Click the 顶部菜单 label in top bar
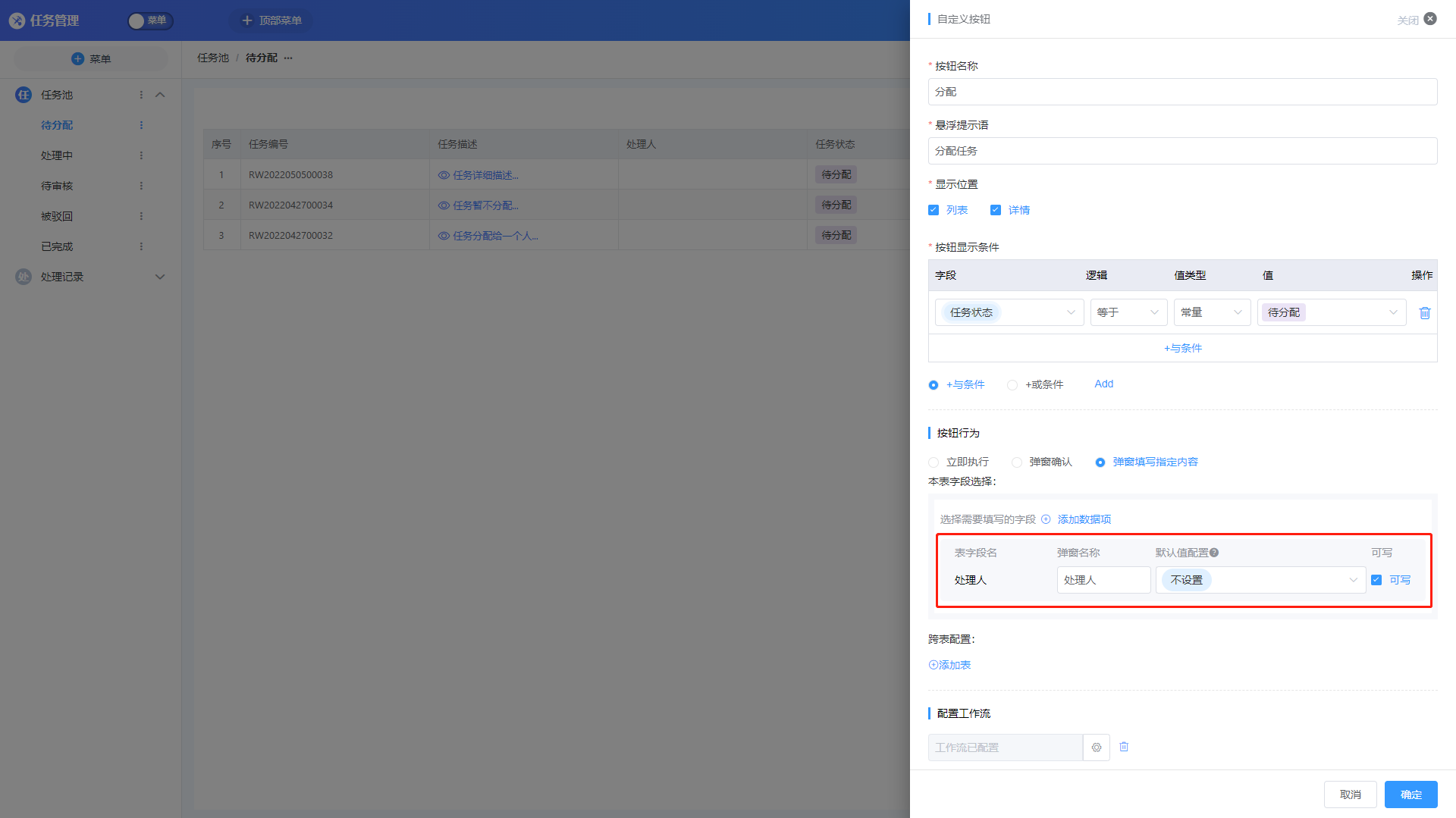This screenshot has height=818, width=1456. coord(280,20)
